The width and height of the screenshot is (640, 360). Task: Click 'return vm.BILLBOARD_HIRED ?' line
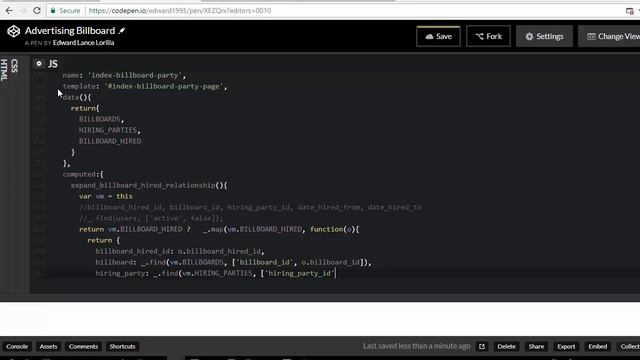click(x=219, y=229)
